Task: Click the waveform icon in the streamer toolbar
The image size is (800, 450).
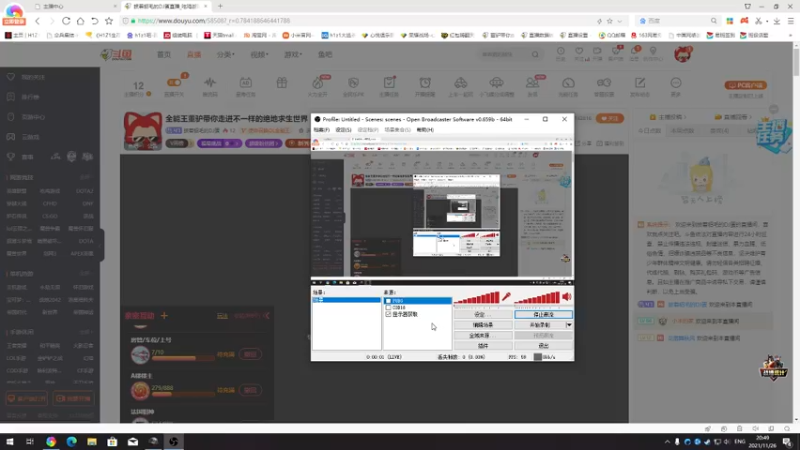Action: tap(210, 83)
